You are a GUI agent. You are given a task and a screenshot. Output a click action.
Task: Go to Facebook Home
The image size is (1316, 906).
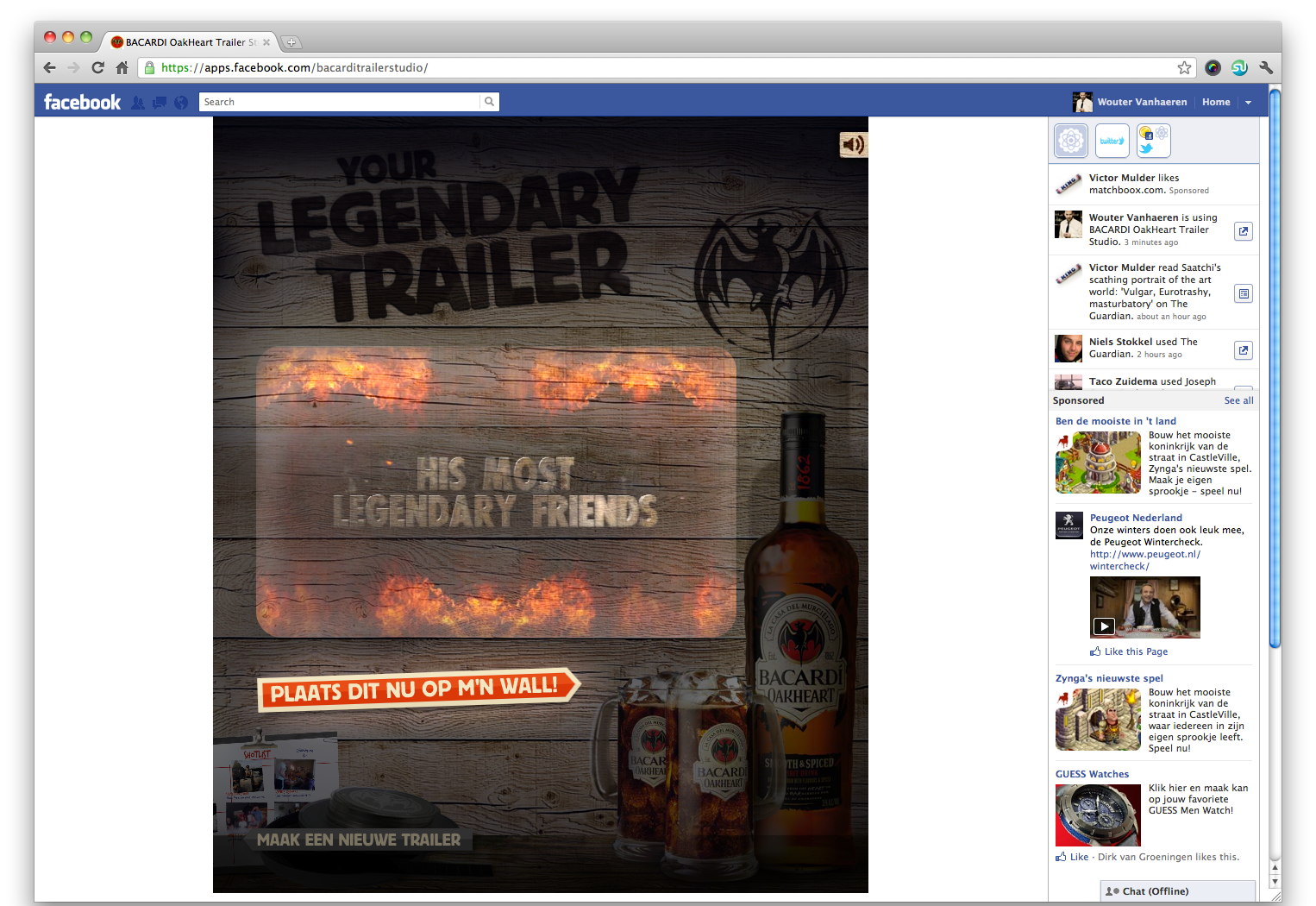(1216, 102)
